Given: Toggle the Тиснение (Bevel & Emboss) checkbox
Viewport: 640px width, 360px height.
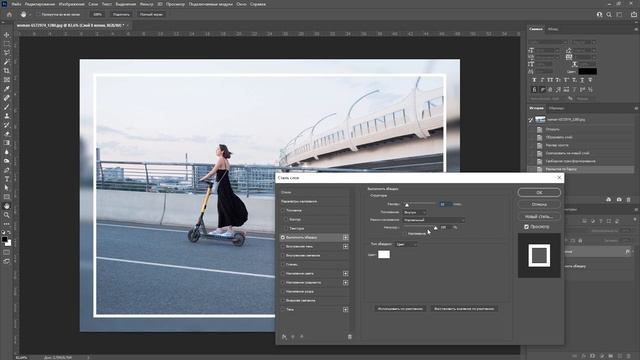Looking at the screenshot, I should pyautogui.click(x=282, y=210).
